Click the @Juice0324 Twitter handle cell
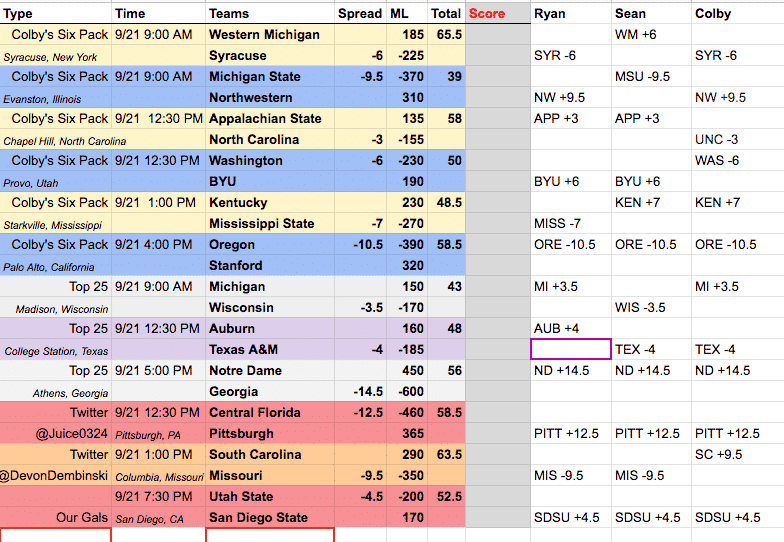This screenshot has width=784, height=542. pos(56,434)
